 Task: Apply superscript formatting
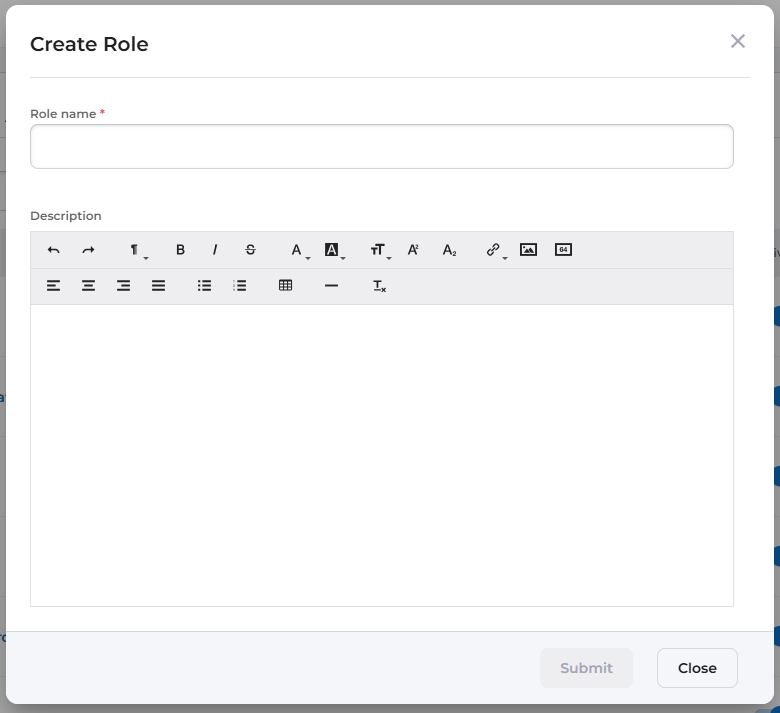(413, 250)
